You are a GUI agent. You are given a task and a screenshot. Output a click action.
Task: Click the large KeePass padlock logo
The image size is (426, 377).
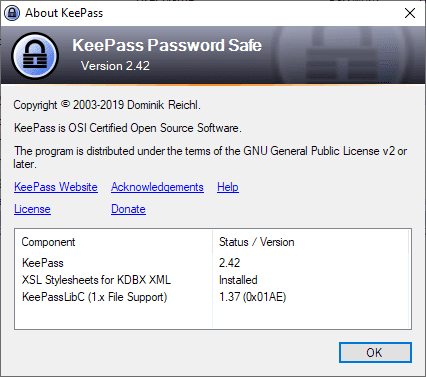(x=35, y=56)
